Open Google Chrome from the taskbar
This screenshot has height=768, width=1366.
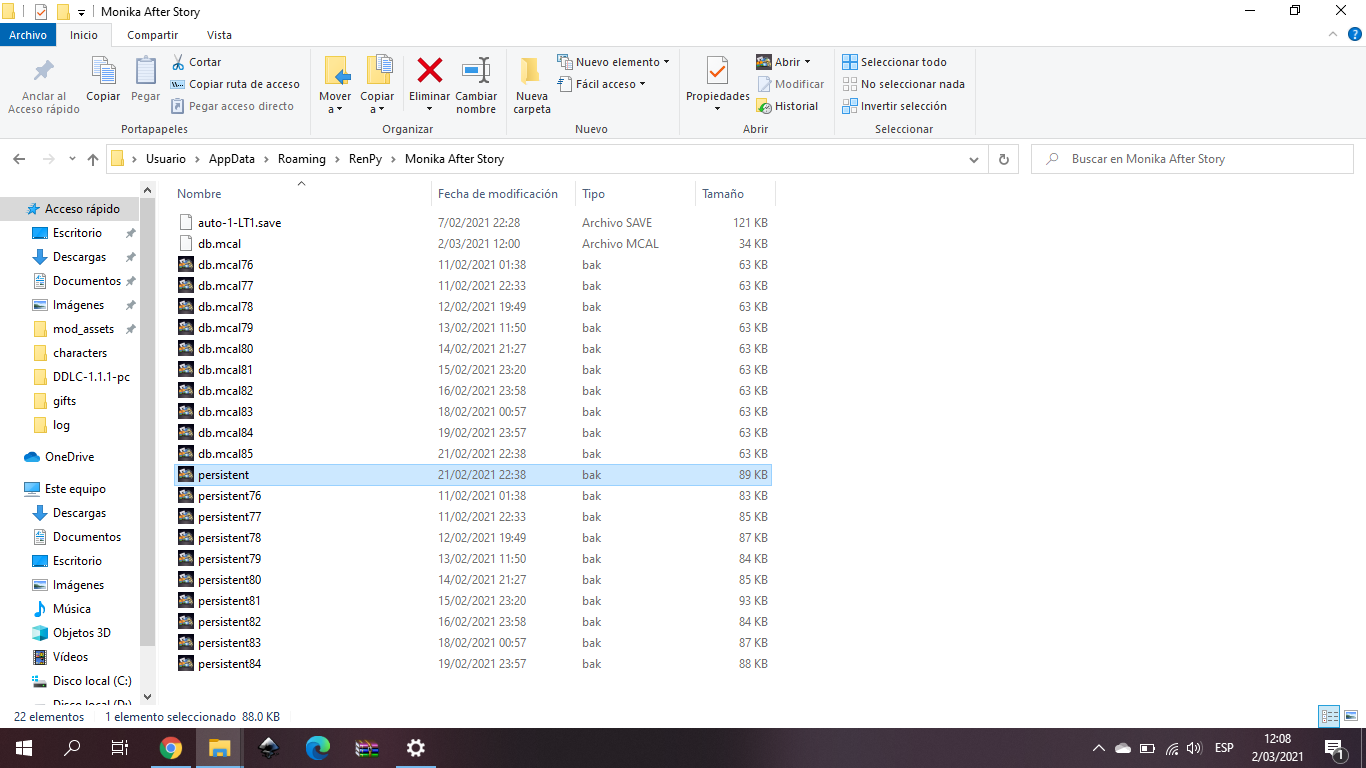point(170,747)
